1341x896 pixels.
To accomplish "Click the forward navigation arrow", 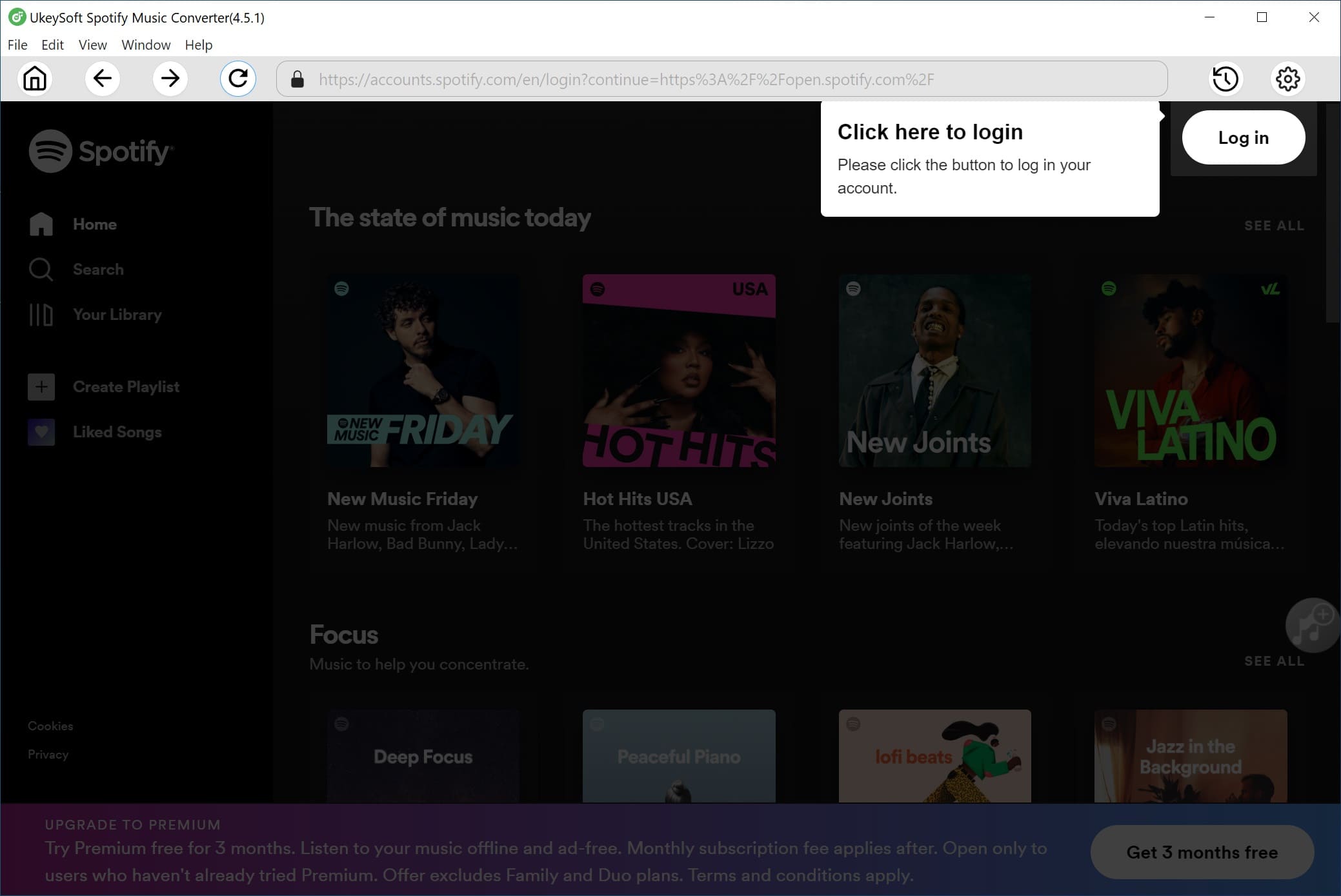I will [170, 78].
